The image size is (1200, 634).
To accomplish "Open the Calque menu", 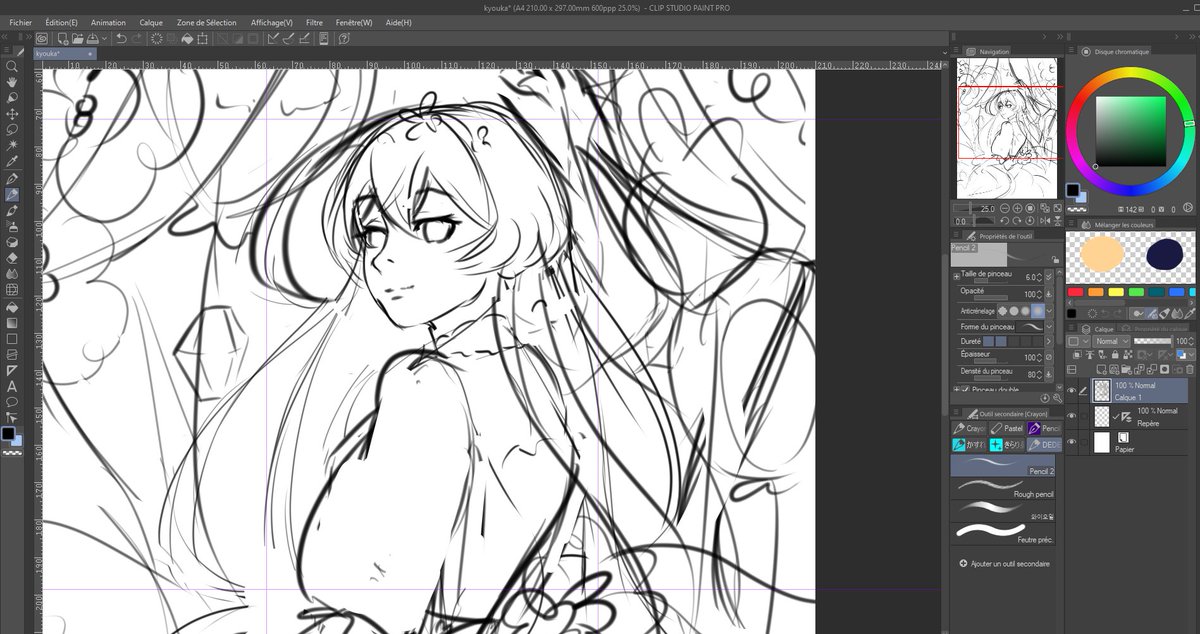I will [151, 22].
